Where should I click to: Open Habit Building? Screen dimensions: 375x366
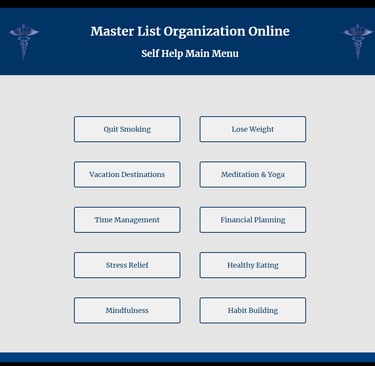click(253, 310)
